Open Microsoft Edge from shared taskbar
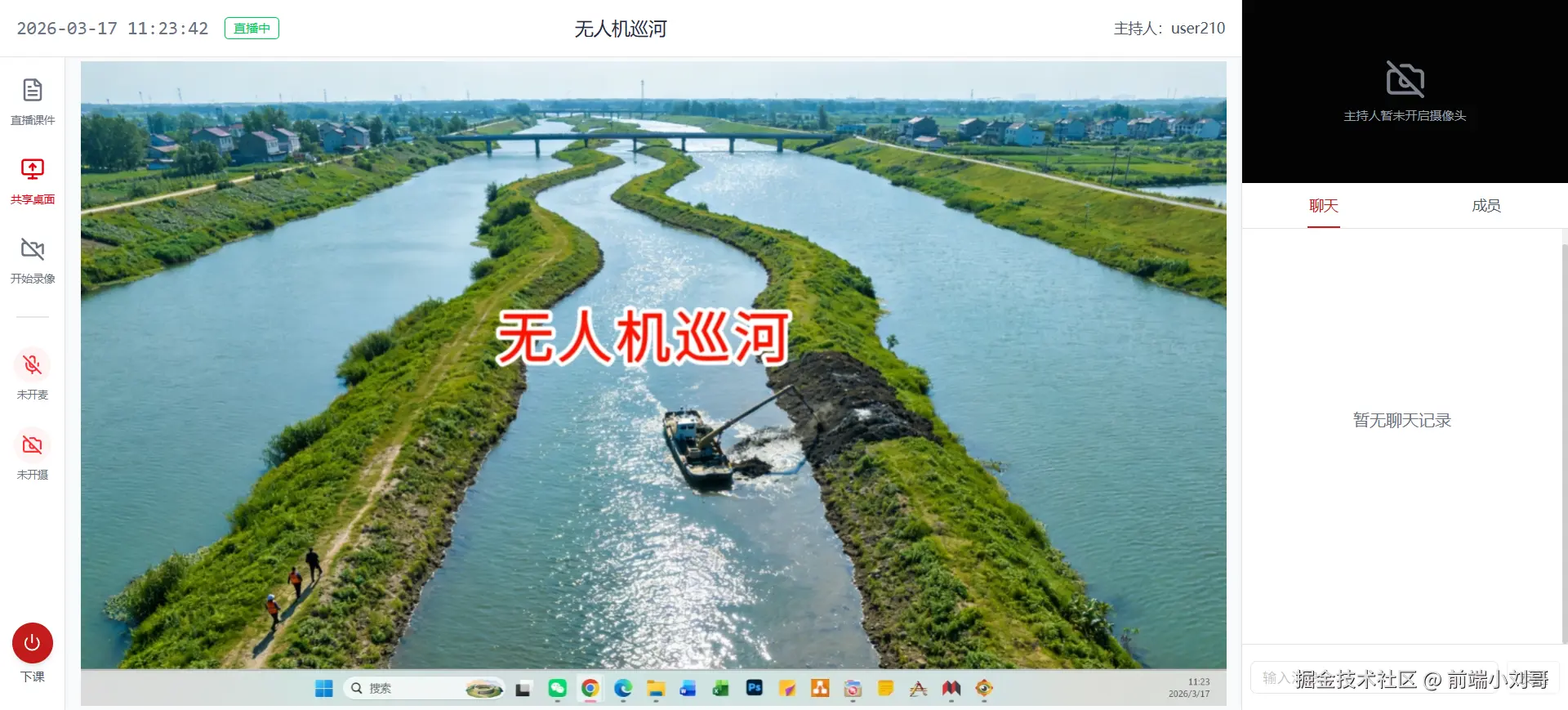1568x710 pixels. 623,689
